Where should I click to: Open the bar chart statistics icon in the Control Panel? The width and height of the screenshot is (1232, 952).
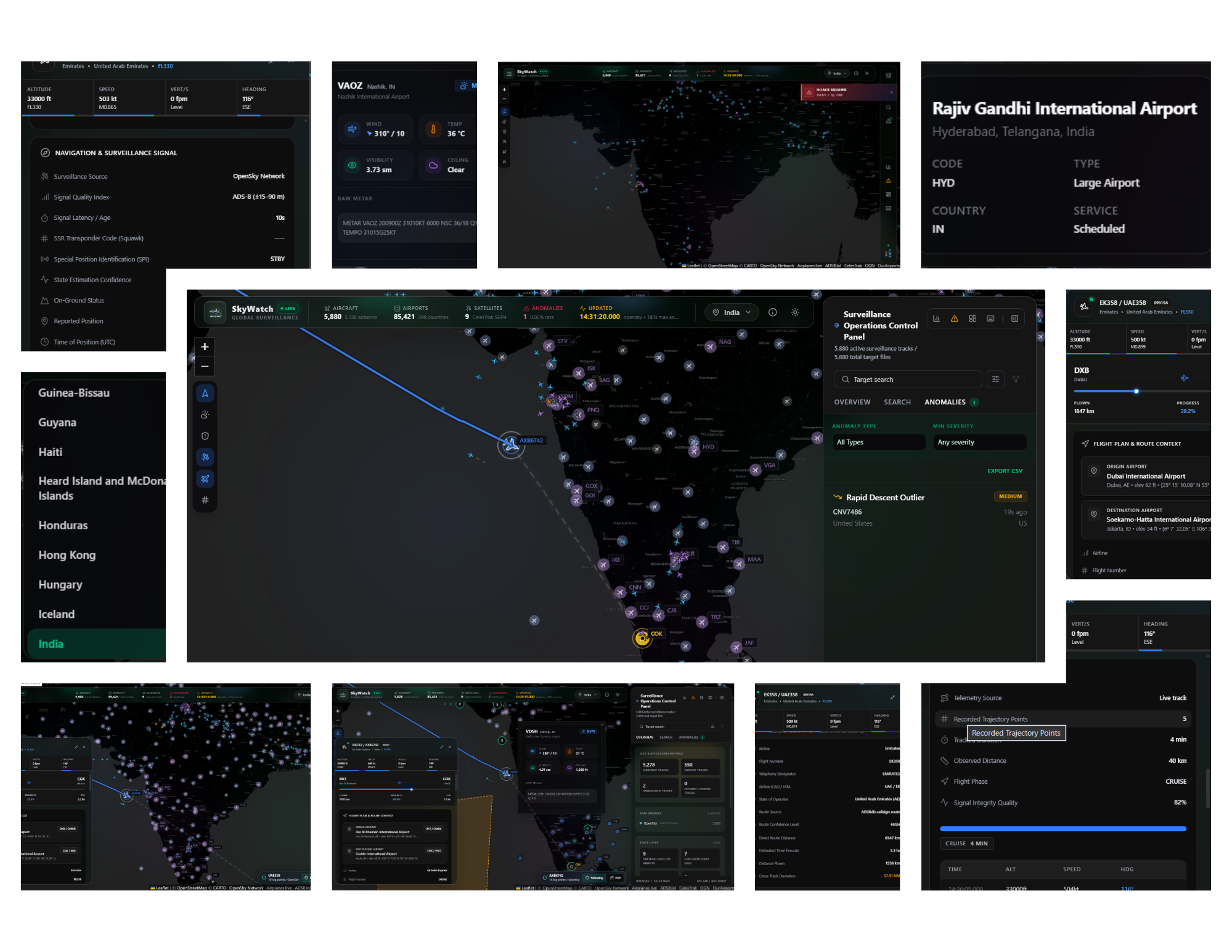click(x=936, y=319)
